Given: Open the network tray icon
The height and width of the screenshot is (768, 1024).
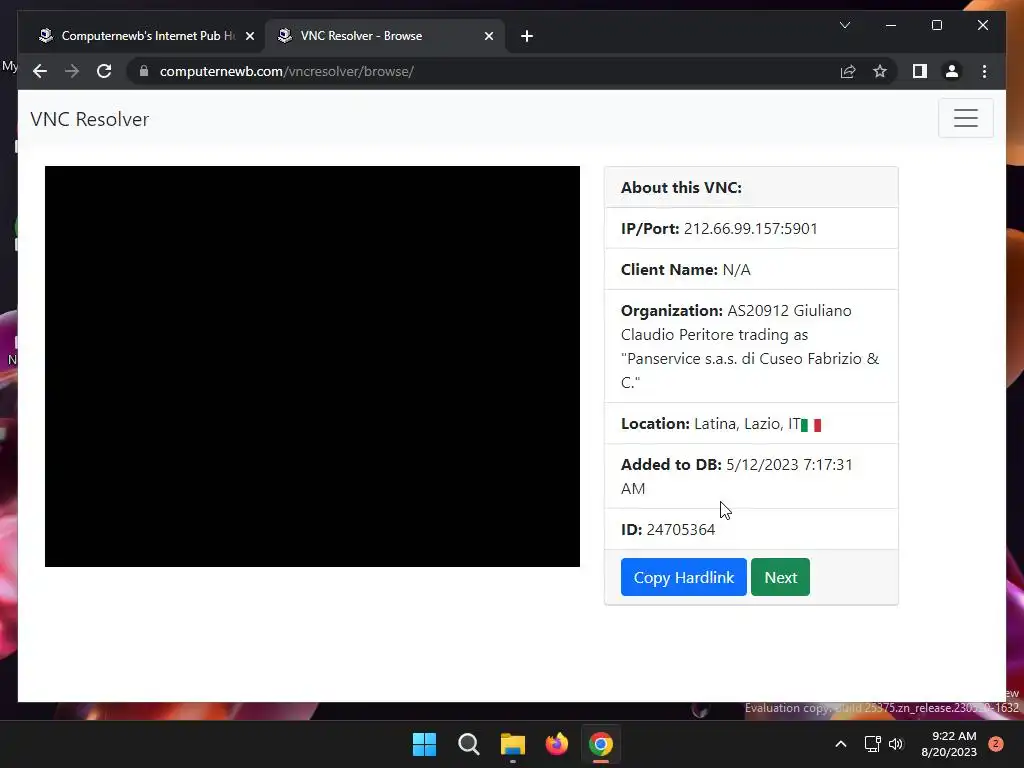Looking at the screenshot, I should (x=872, y=744).
